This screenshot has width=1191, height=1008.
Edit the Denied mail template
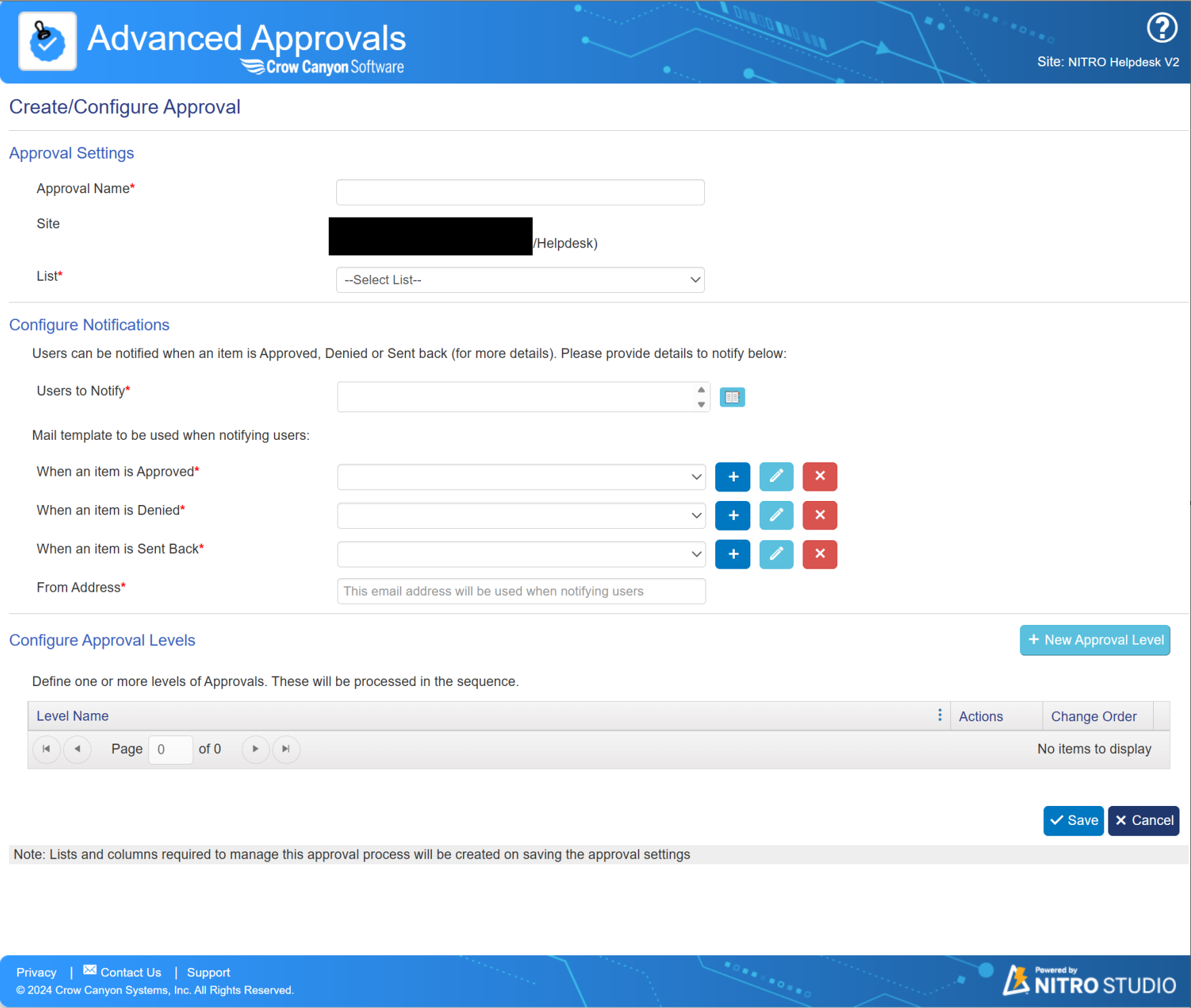(776, 515)
